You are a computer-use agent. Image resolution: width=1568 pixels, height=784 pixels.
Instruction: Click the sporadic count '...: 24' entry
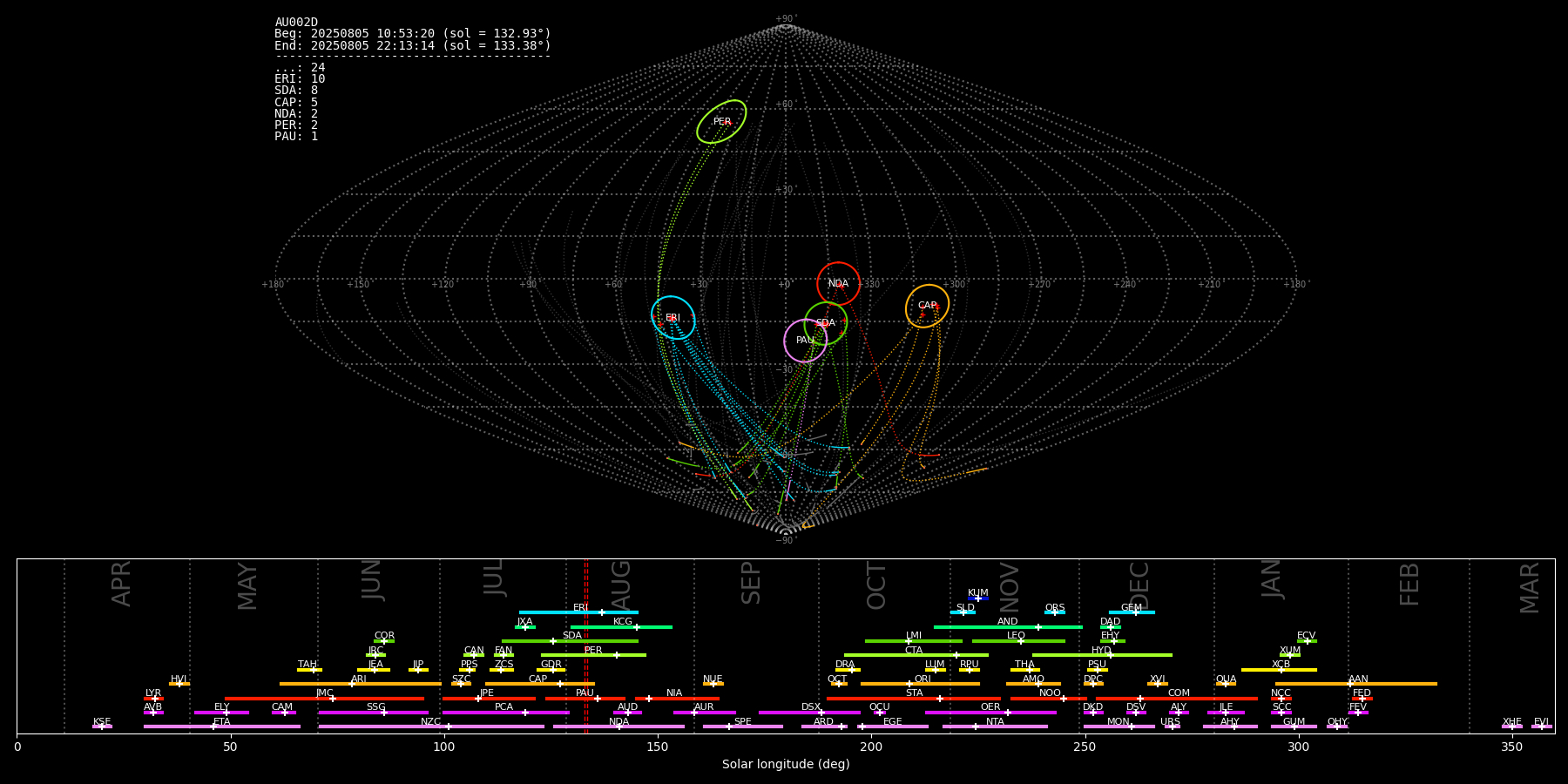(300, 68)
